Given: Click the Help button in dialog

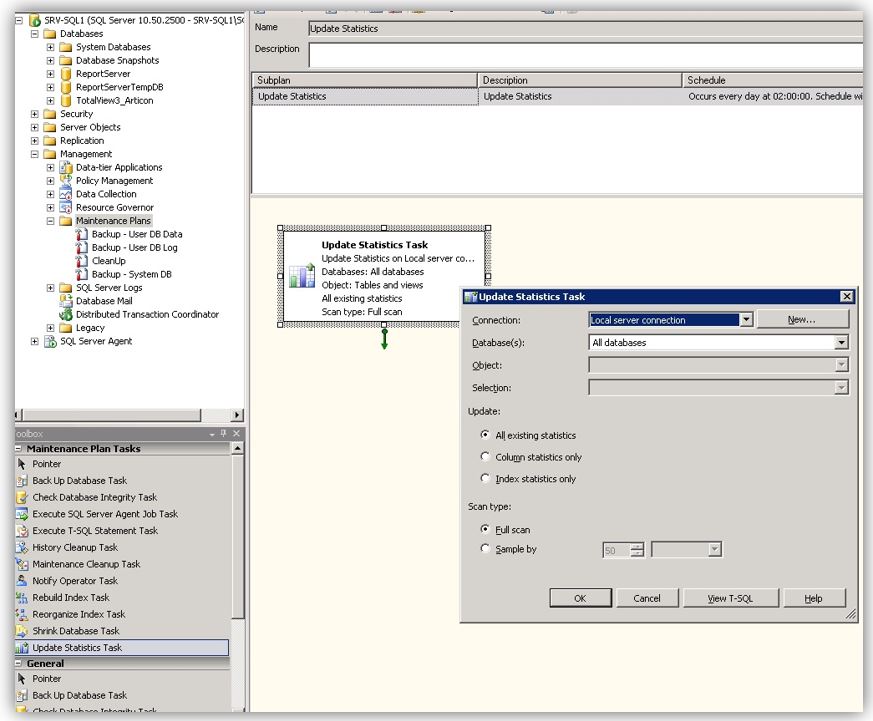Looking at the screenshot, I should click(813, 599).
